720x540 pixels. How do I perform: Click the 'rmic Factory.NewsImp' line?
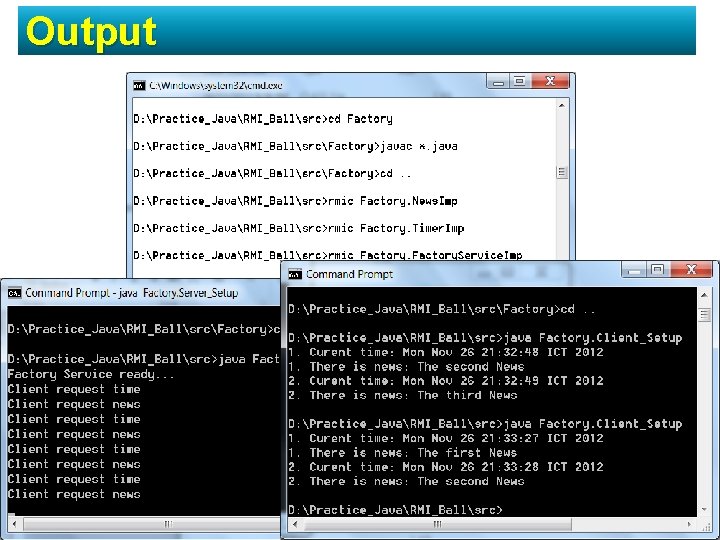coord(295,201)
